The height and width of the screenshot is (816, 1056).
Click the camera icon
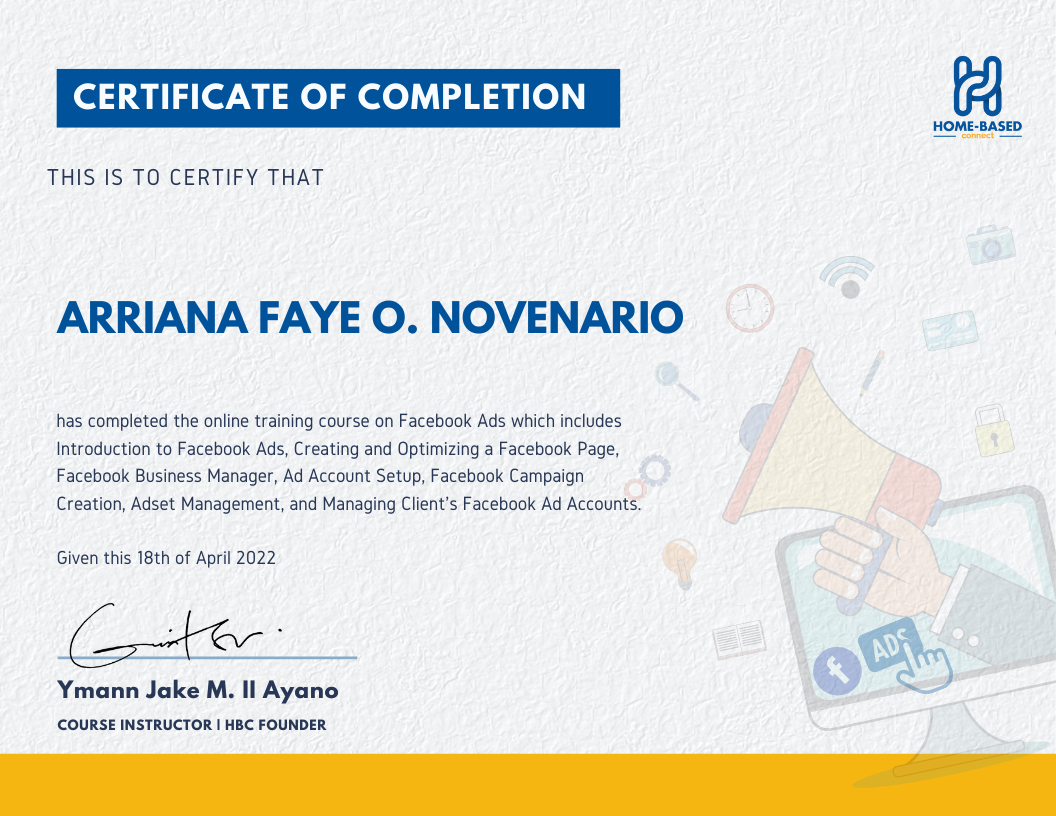pos(991,244)
